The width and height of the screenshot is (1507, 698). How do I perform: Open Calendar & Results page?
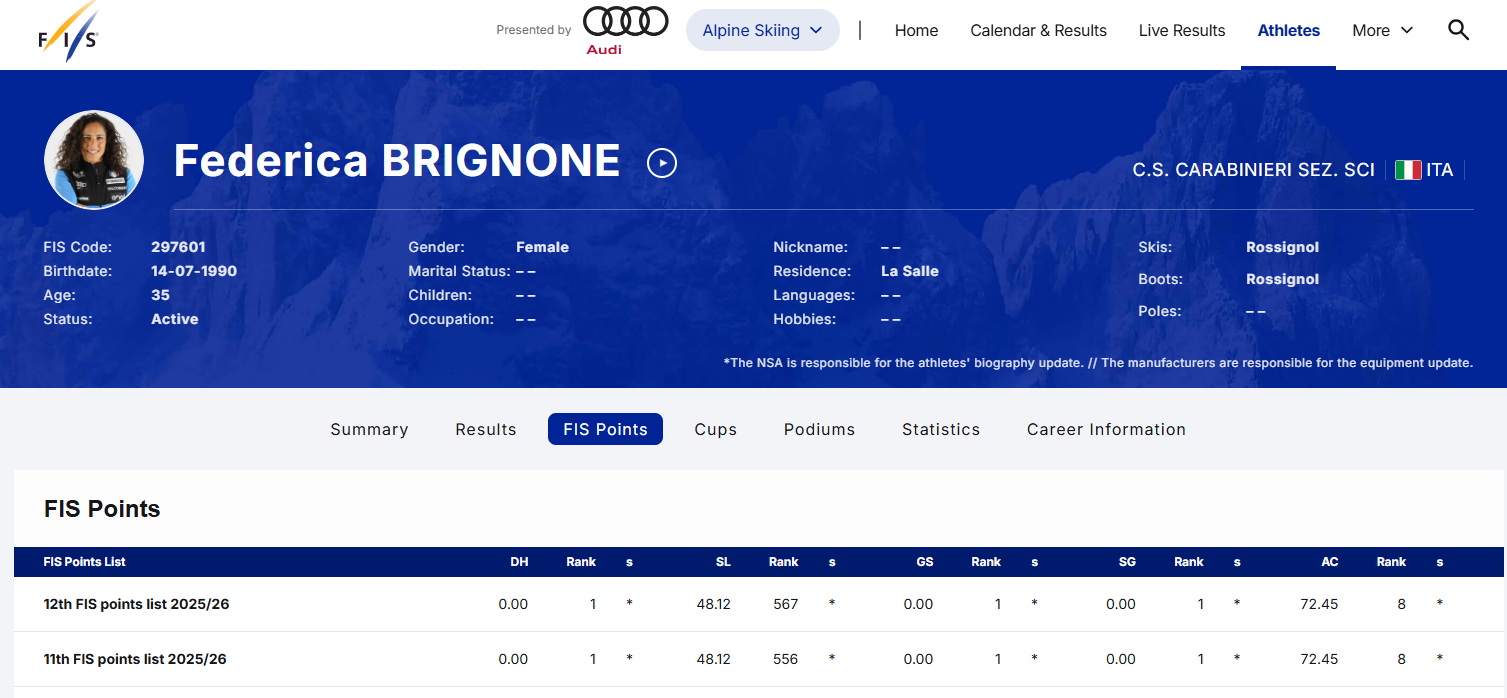(x=1038, y=31)
